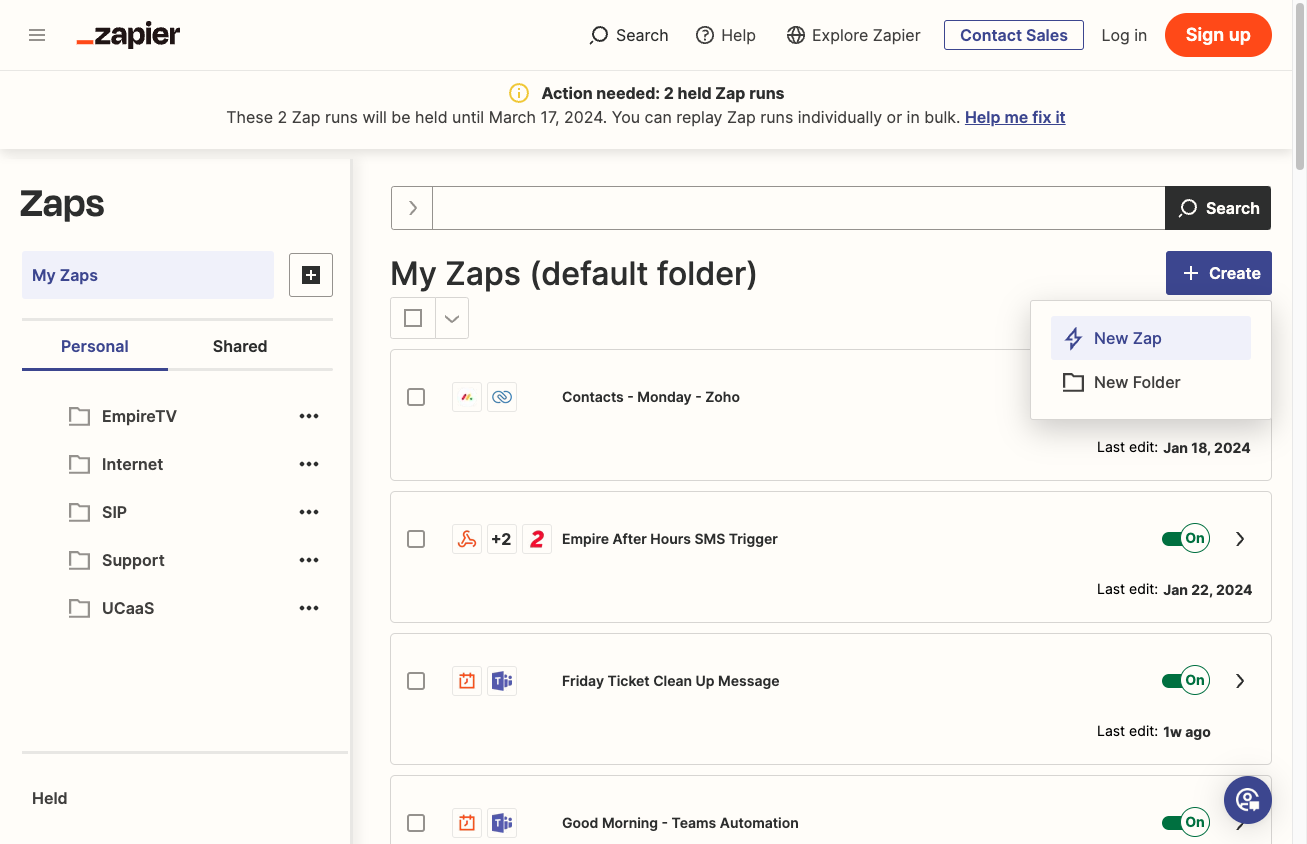1307x844 pixels.
Task: Open the Friday Ticket Clean Up Message Zap
Action: 671,681
